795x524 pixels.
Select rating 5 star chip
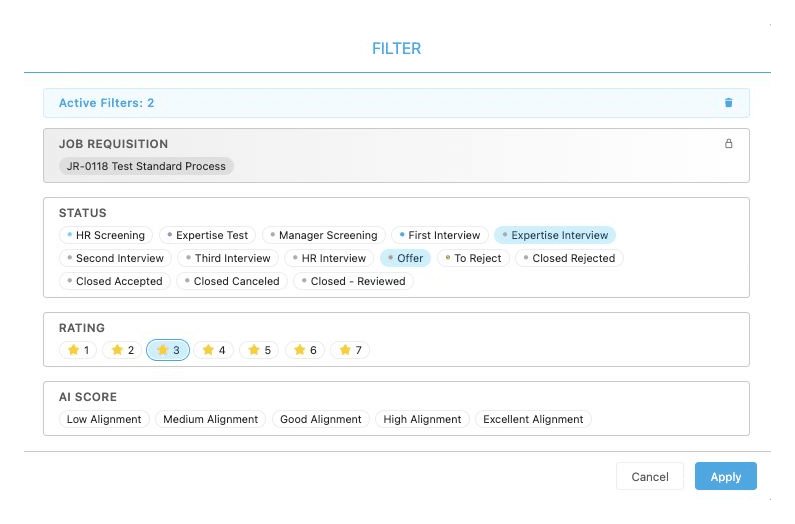click(x=259, y=350)
